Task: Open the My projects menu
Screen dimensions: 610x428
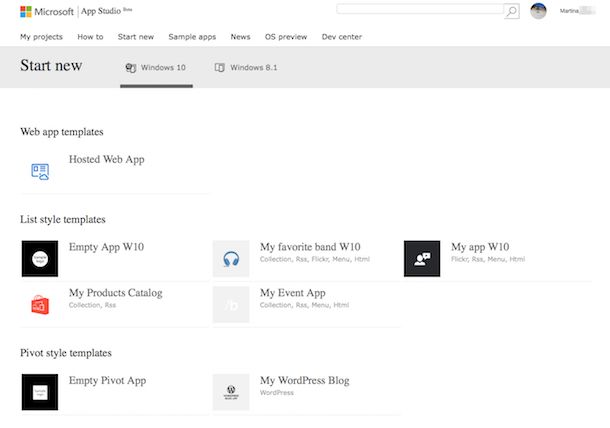Action: (41, 37)
